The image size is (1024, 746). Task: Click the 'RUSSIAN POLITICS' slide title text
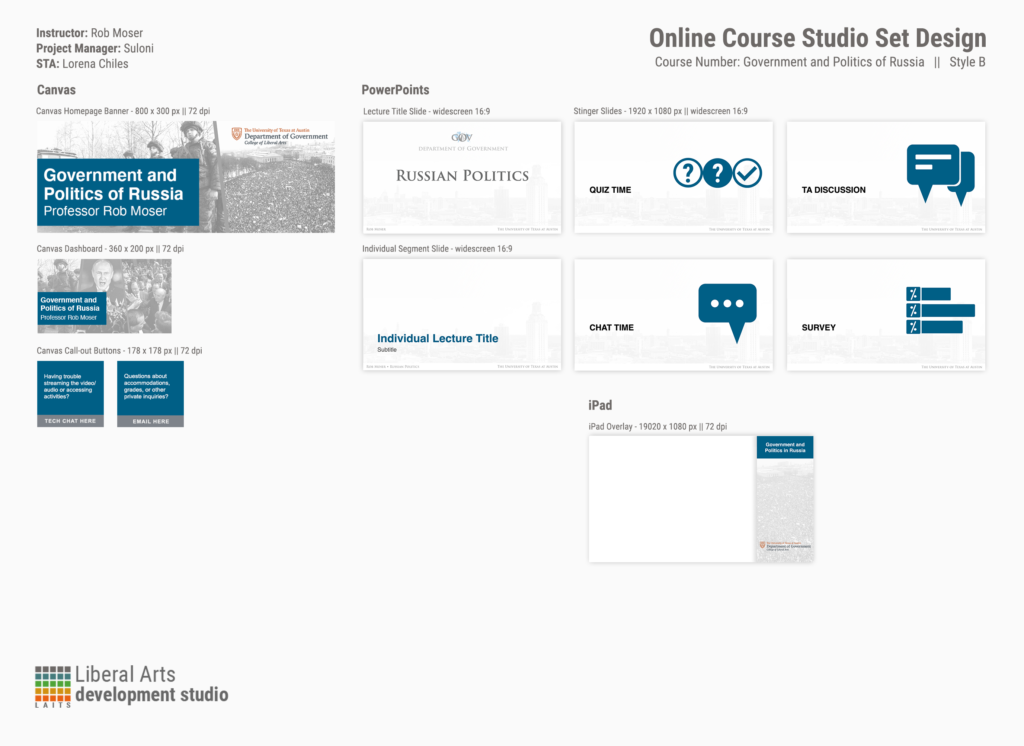pos(462,176)
